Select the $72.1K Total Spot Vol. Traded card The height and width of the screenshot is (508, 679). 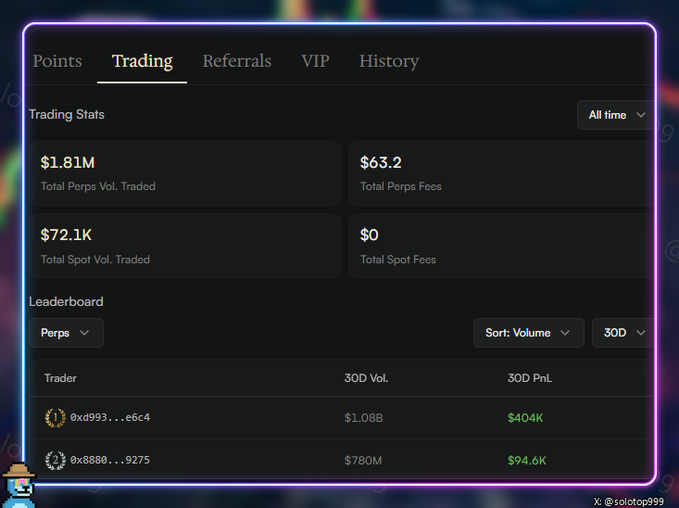[x=185, y=246]
